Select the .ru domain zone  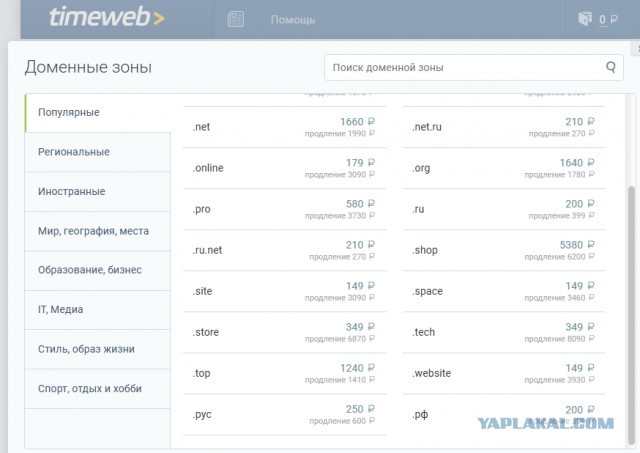[504, 209]
